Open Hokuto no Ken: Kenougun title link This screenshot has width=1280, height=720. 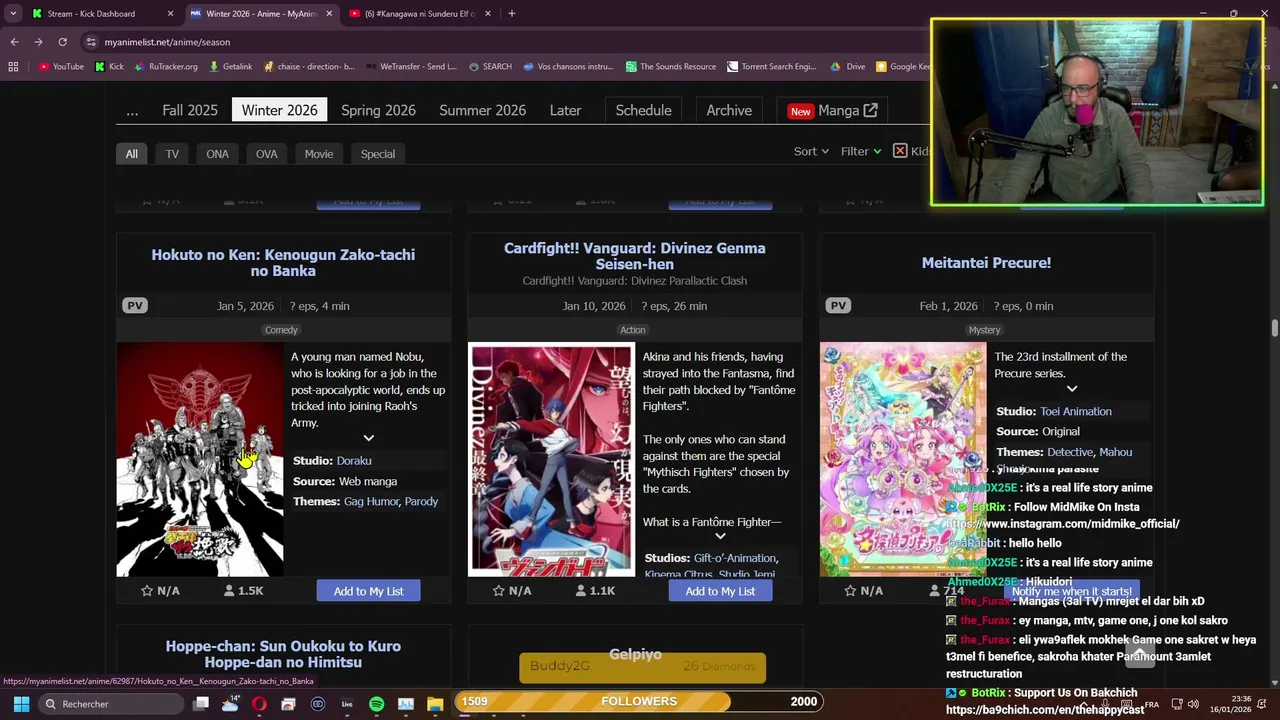point(283,263)
